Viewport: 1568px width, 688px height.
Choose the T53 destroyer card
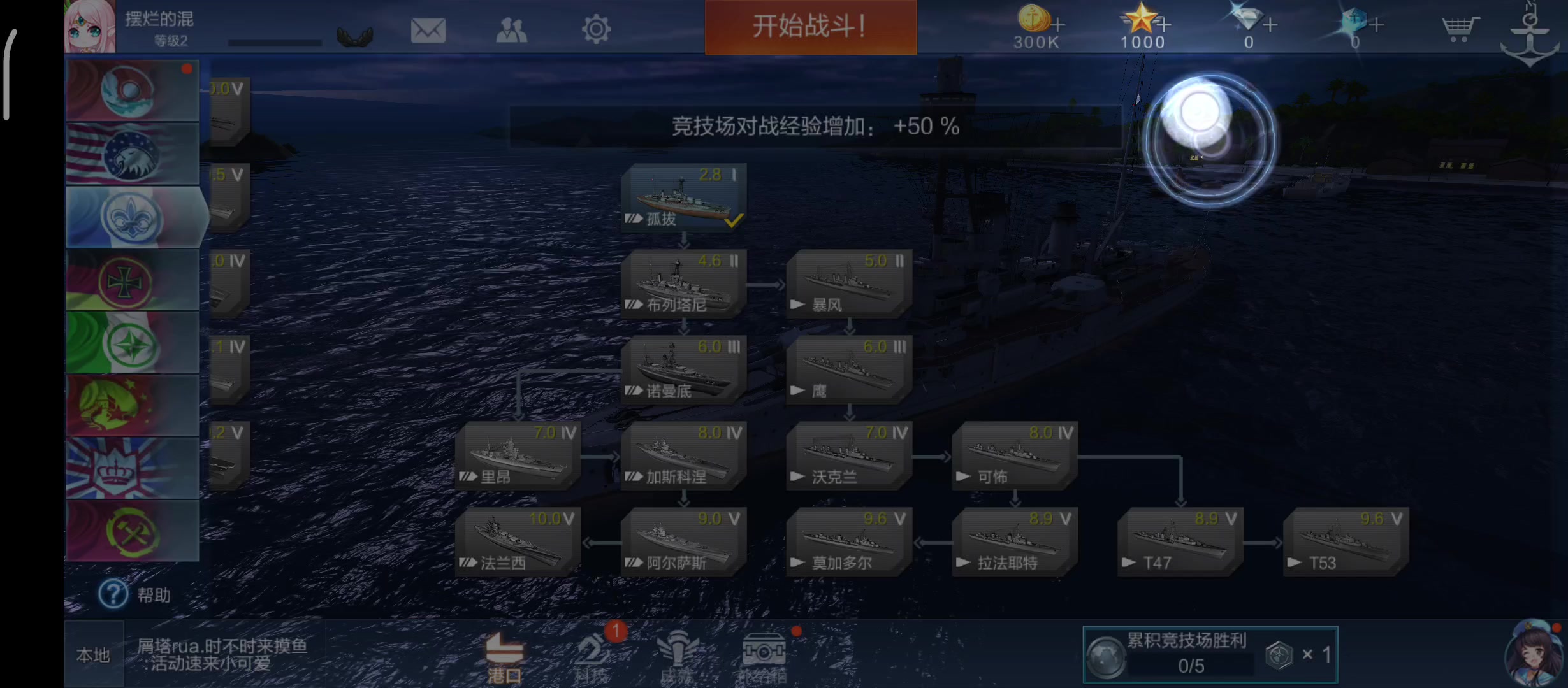[1346, 541]
